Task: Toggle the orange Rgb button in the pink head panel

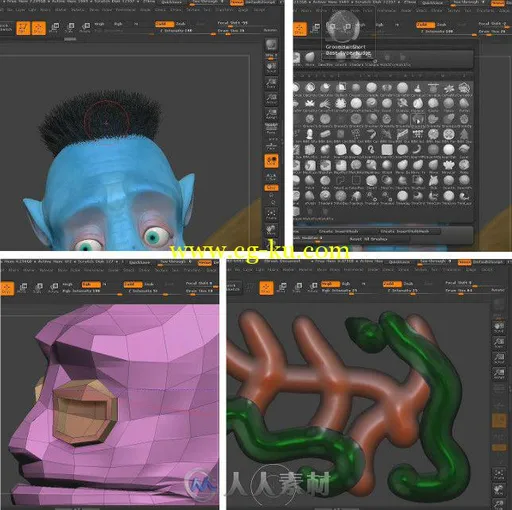Action: tap(91, 284)
